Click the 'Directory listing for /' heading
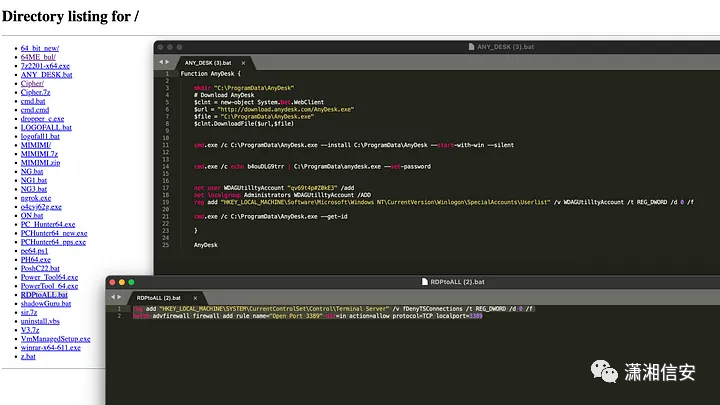The height and width of the screenshot is (405, 720). pyautogui.click(x=70, y=17)
